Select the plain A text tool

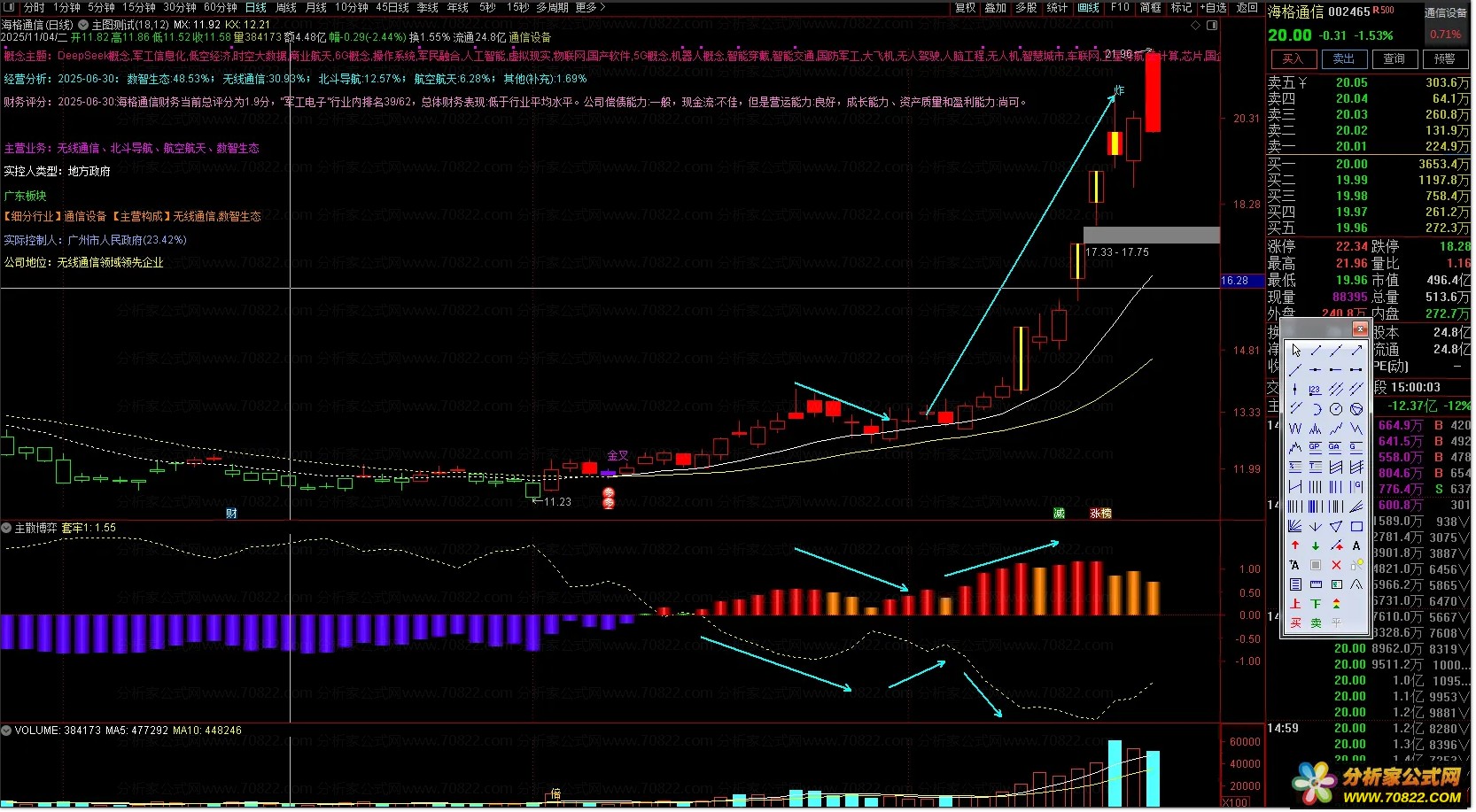[x=1356, y=545]
